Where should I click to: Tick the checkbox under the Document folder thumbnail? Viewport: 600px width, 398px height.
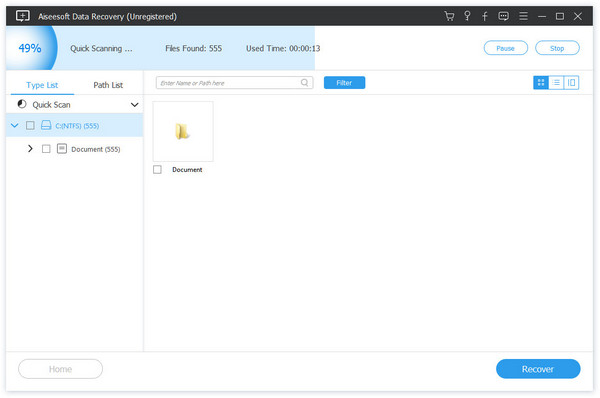coord(157,170)
